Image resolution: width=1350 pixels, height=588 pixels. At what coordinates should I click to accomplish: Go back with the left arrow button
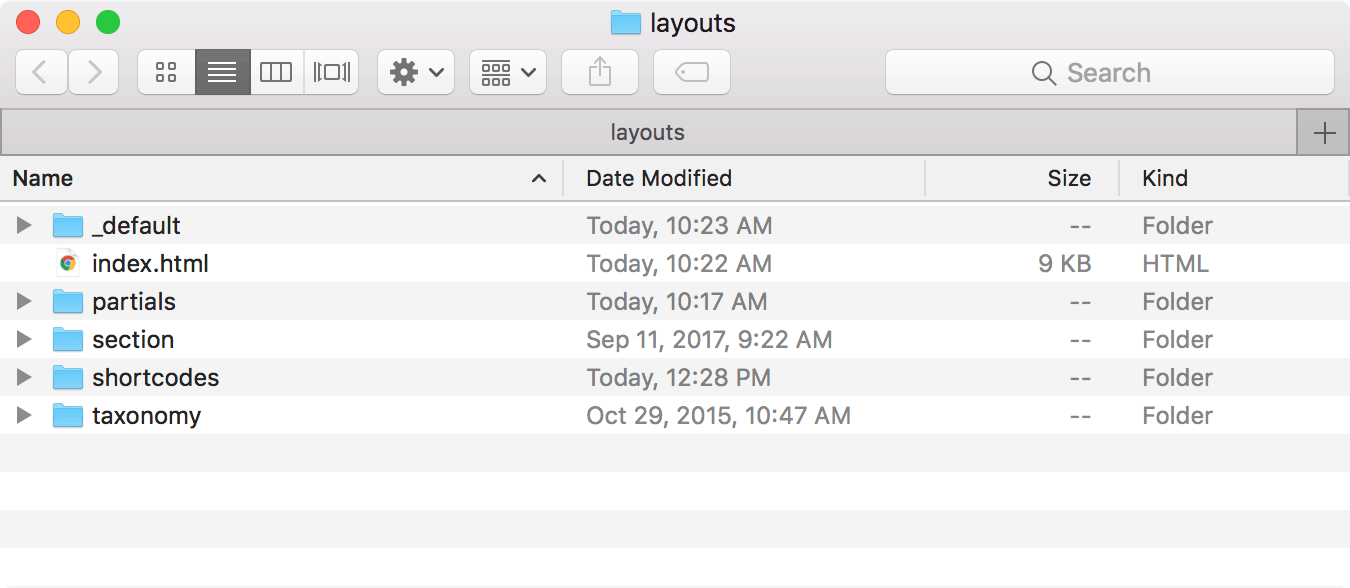[41, 72]
